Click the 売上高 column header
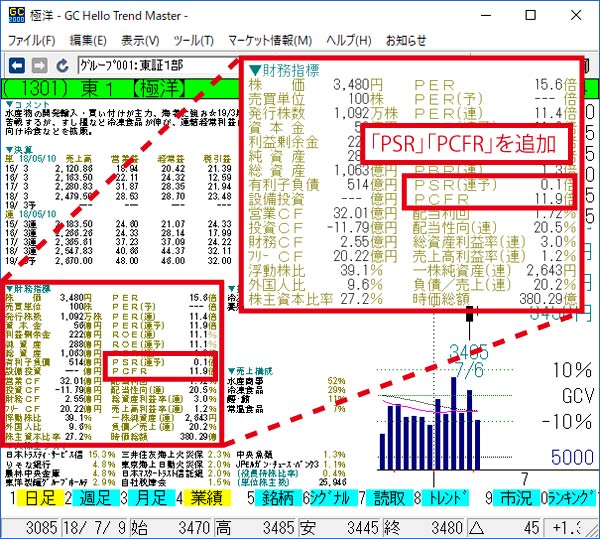This screenshot has width=600, height=539. [x=79, y=159]
